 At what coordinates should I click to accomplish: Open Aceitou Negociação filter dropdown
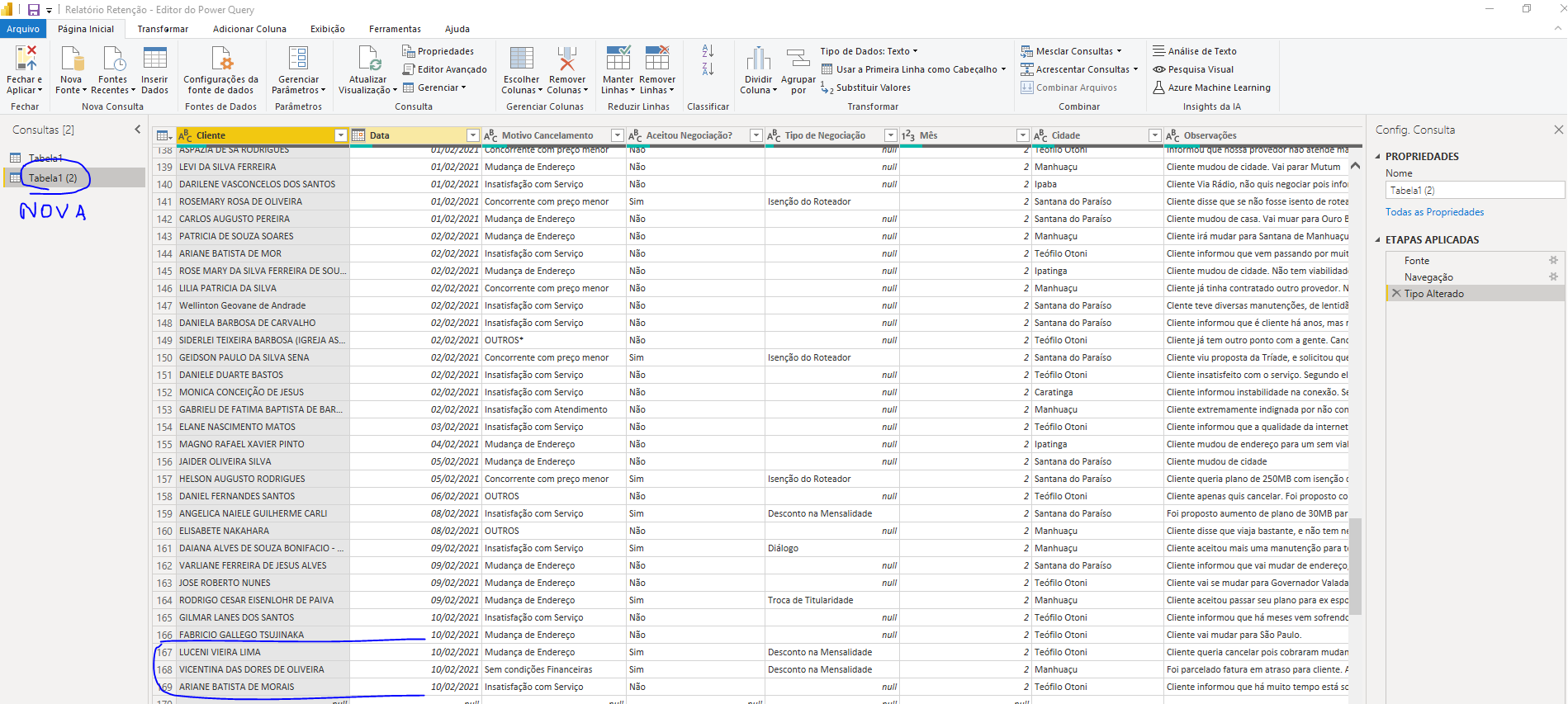click(x=756, y=135)
